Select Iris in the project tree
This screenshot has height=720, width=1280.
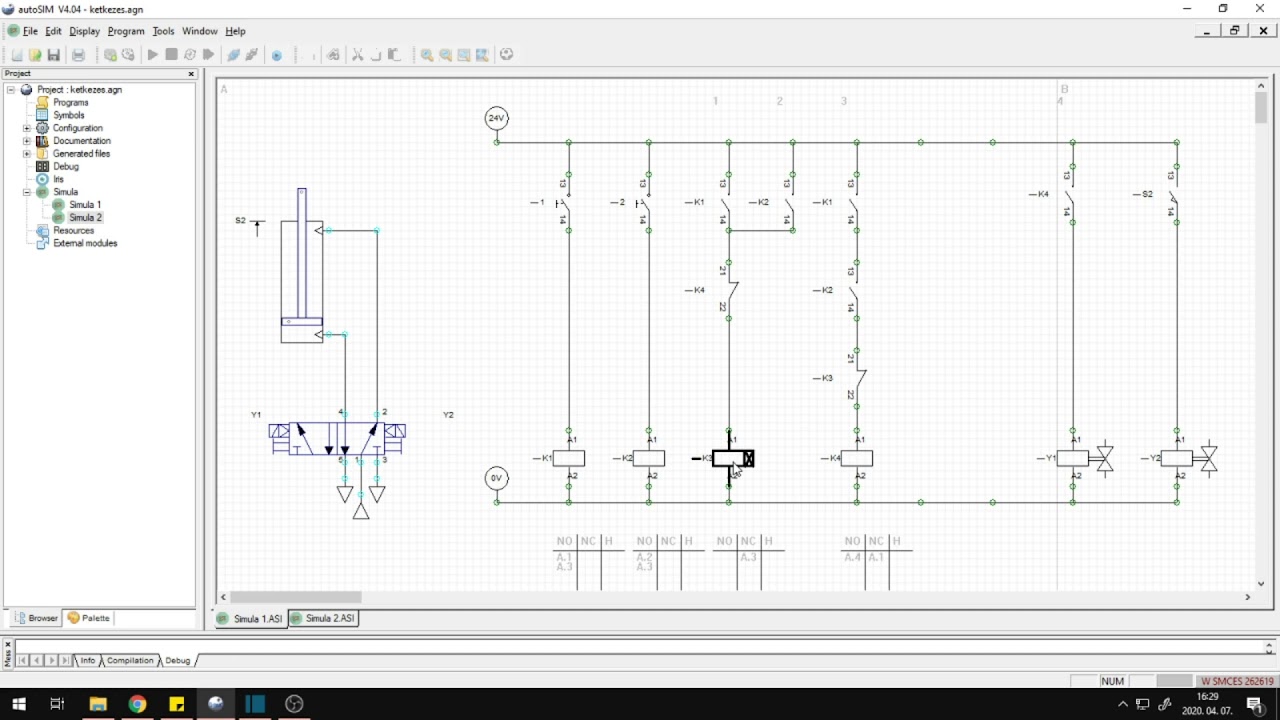[x=58, y=180]
